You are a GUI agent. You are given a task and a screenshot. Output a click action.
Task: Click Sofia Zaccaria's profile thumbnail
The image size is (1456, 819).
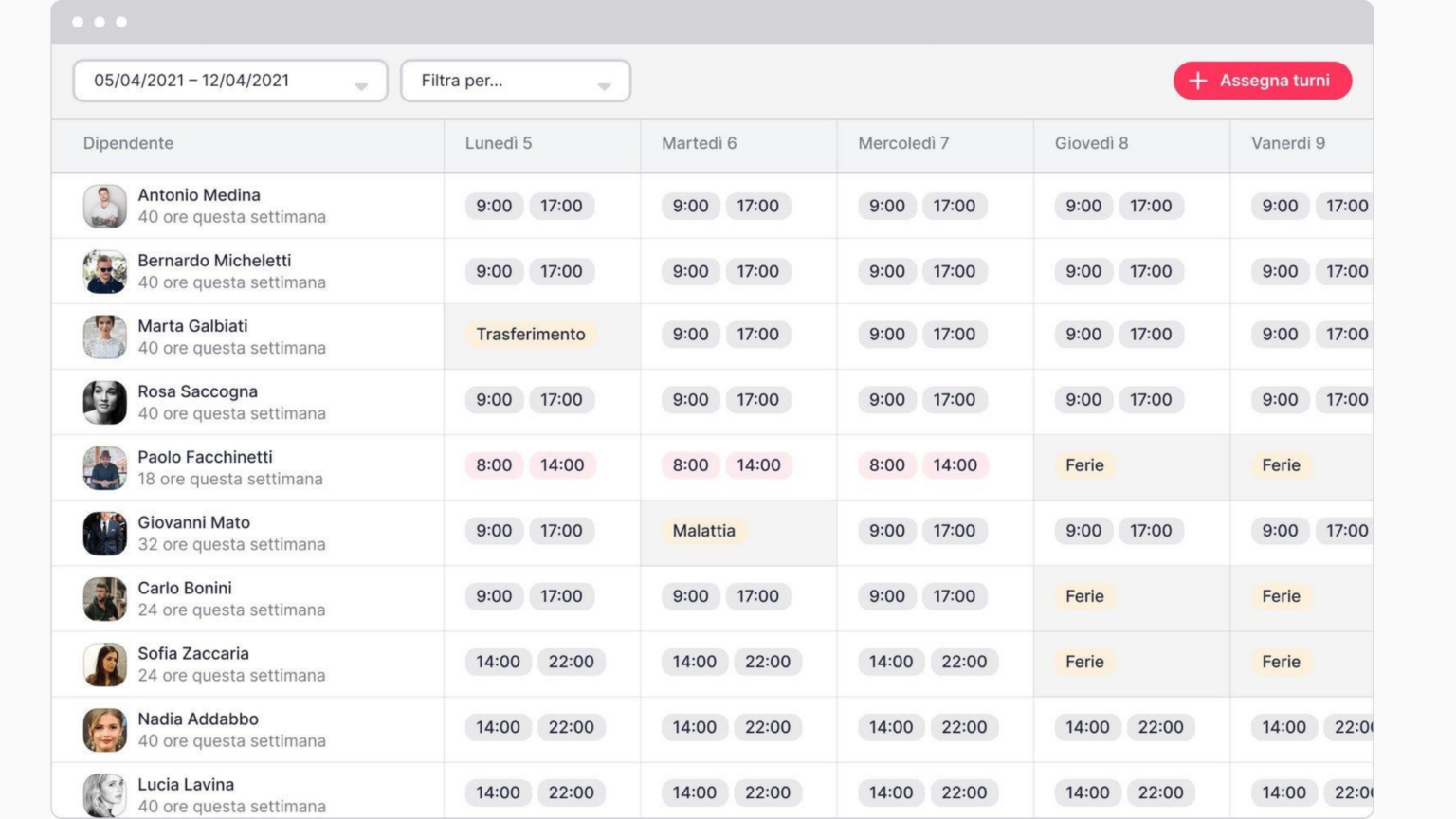[x=105, y=664]
